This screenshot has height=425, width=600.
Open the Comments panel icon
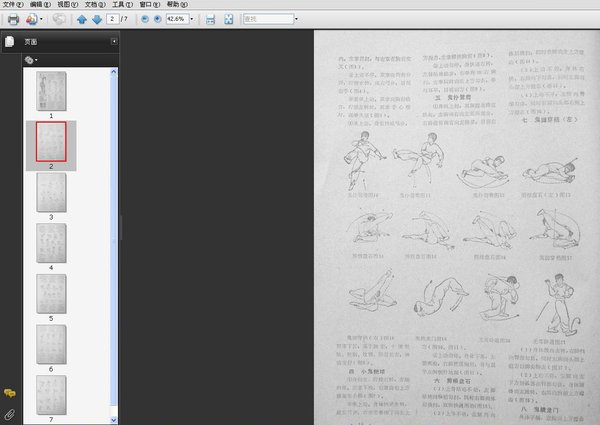point(10,393)
